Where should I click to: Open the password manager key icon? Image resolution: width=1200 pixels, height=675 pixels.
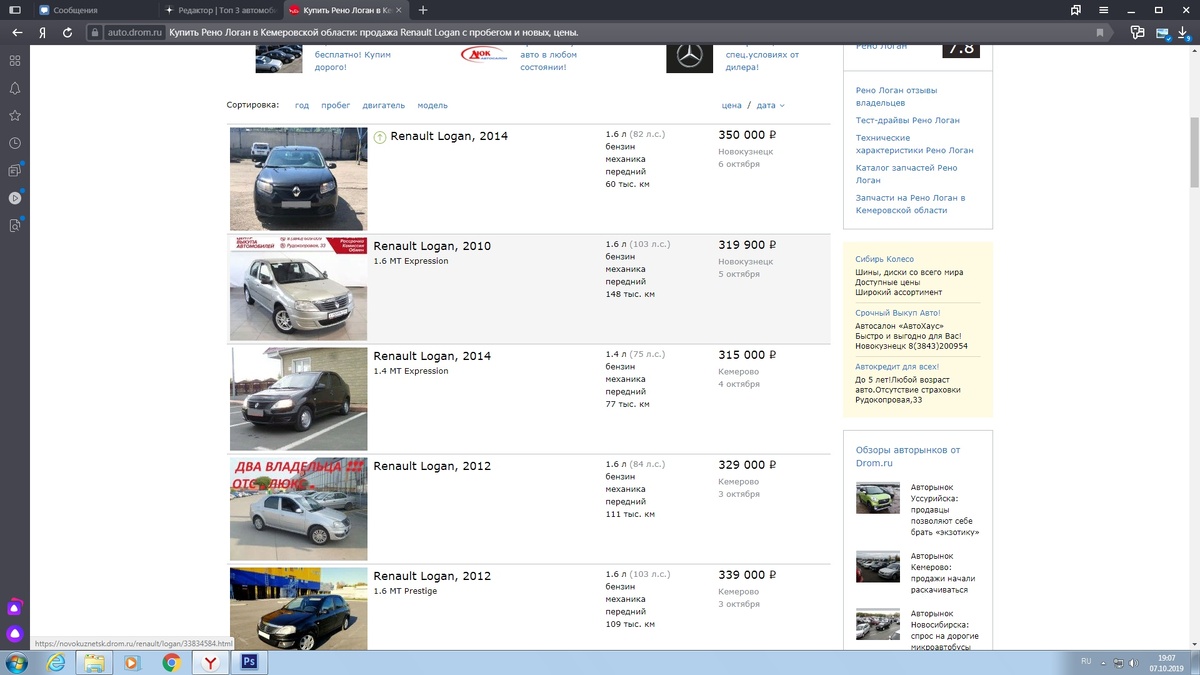(x=1137, y=32)
